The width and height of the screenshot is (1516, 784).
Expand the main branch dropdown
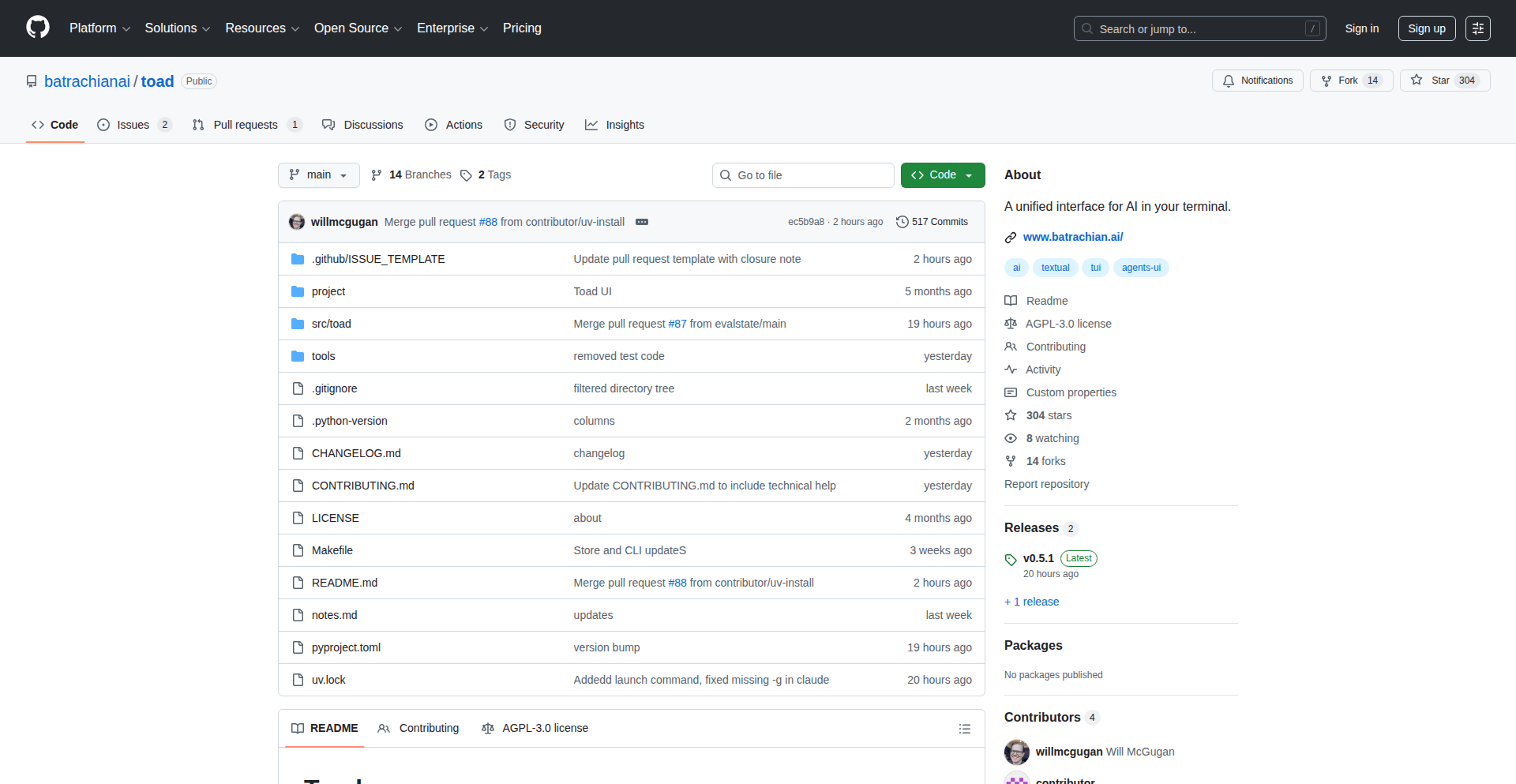pos(318,175)
